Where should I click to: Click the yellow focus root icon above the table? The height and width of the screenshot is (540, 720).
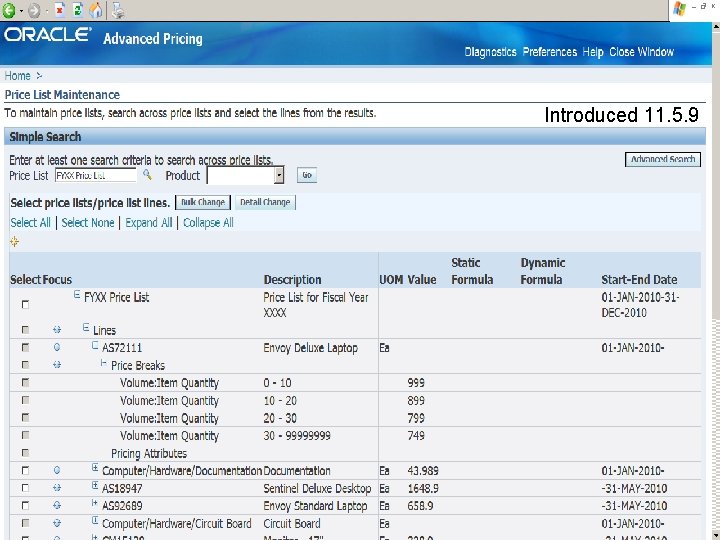(14, 242)
